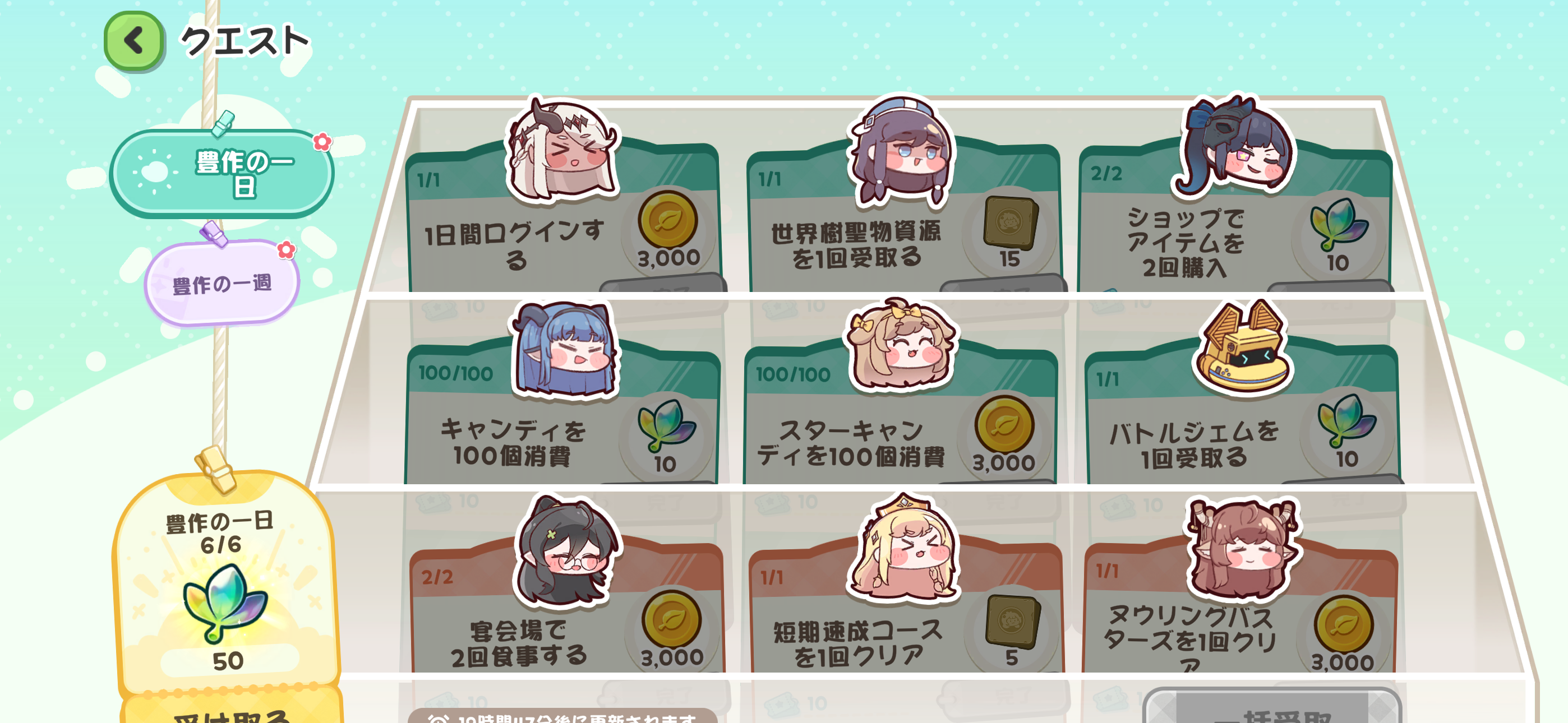The width and height of the screenshot is (1568, 723).
Task: Tap the green back arrow button
Action: point(134,41)
